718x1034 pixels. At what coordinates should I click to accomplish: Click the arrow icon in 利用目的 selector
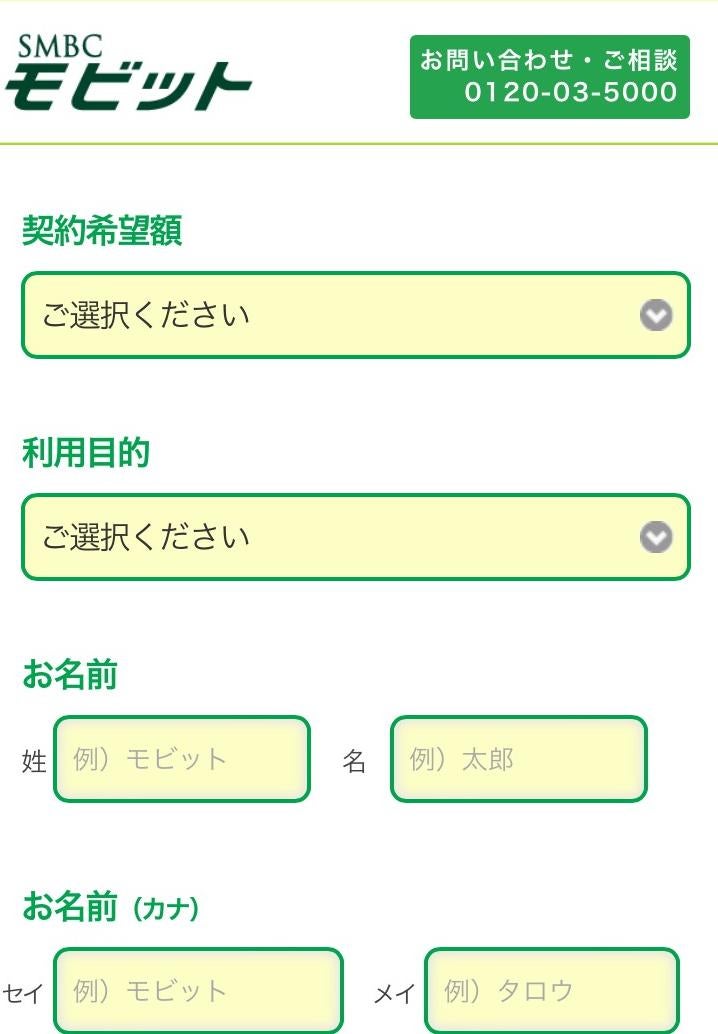click(x=656, y=538)
